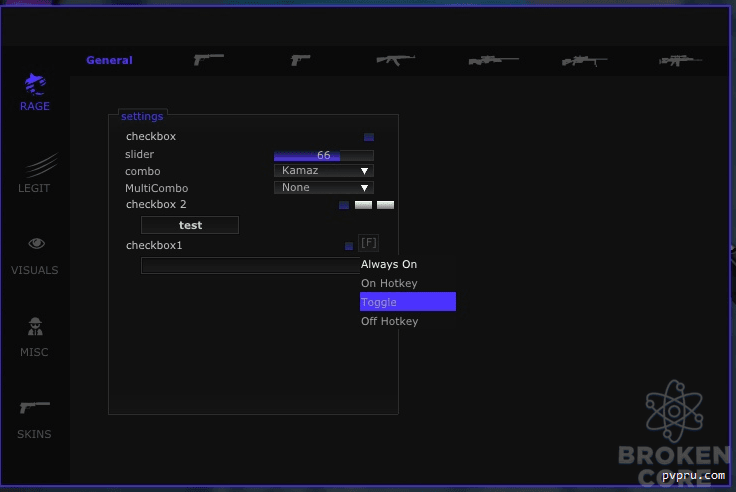Click the [F] hotkey bind button

(x=368, y=243)
